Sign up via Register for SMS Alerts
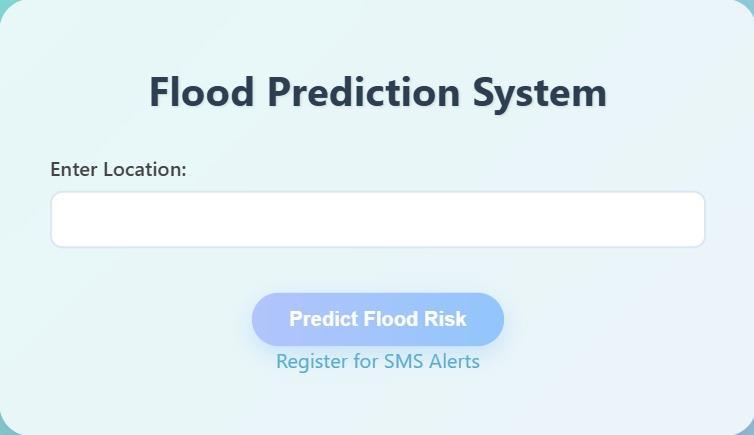The width and height of the screenshot is (754, 435). coord(377,362)
